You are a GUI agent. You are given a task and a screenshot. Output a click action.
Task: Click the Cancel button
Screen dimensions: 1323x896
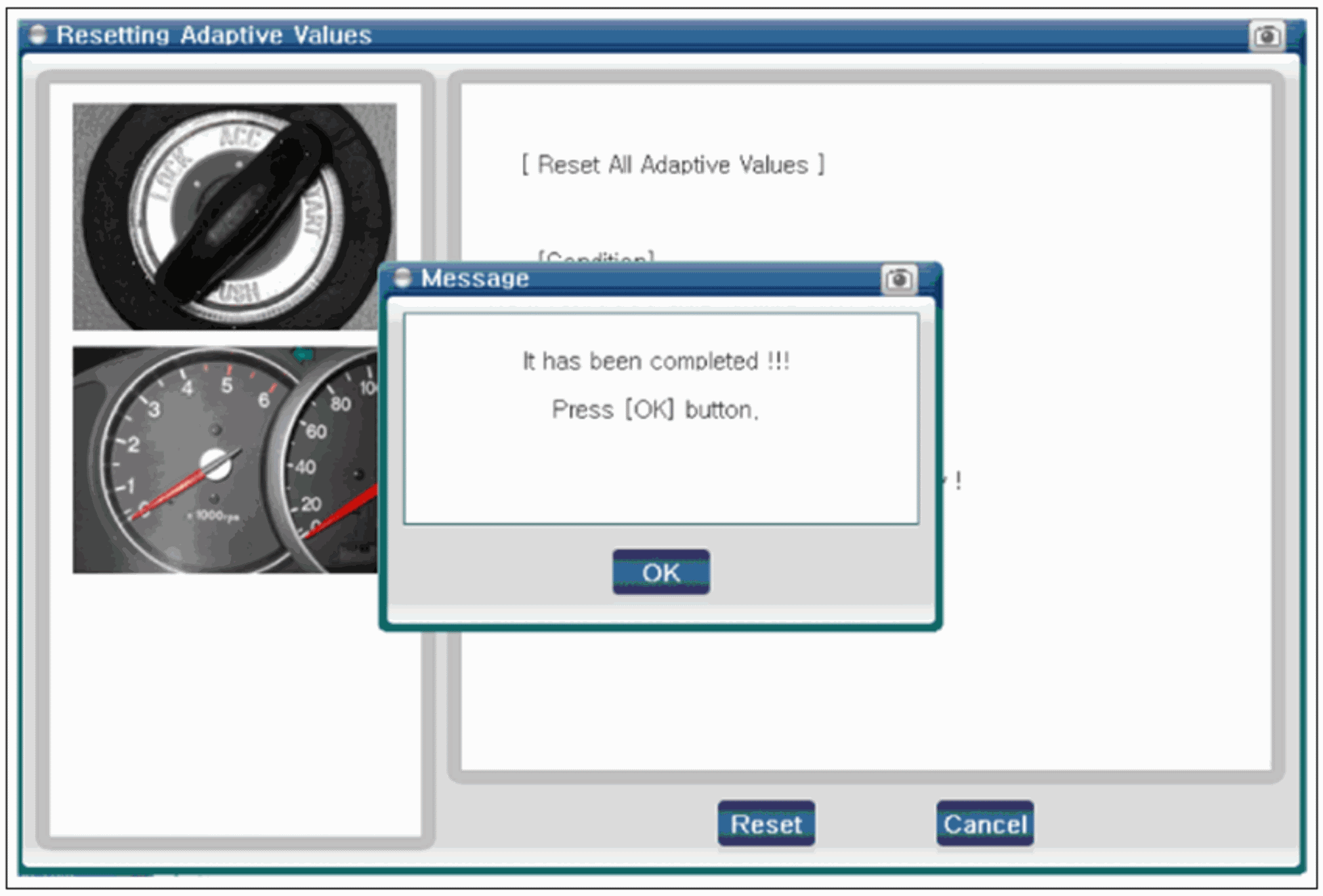click(984, 824)
